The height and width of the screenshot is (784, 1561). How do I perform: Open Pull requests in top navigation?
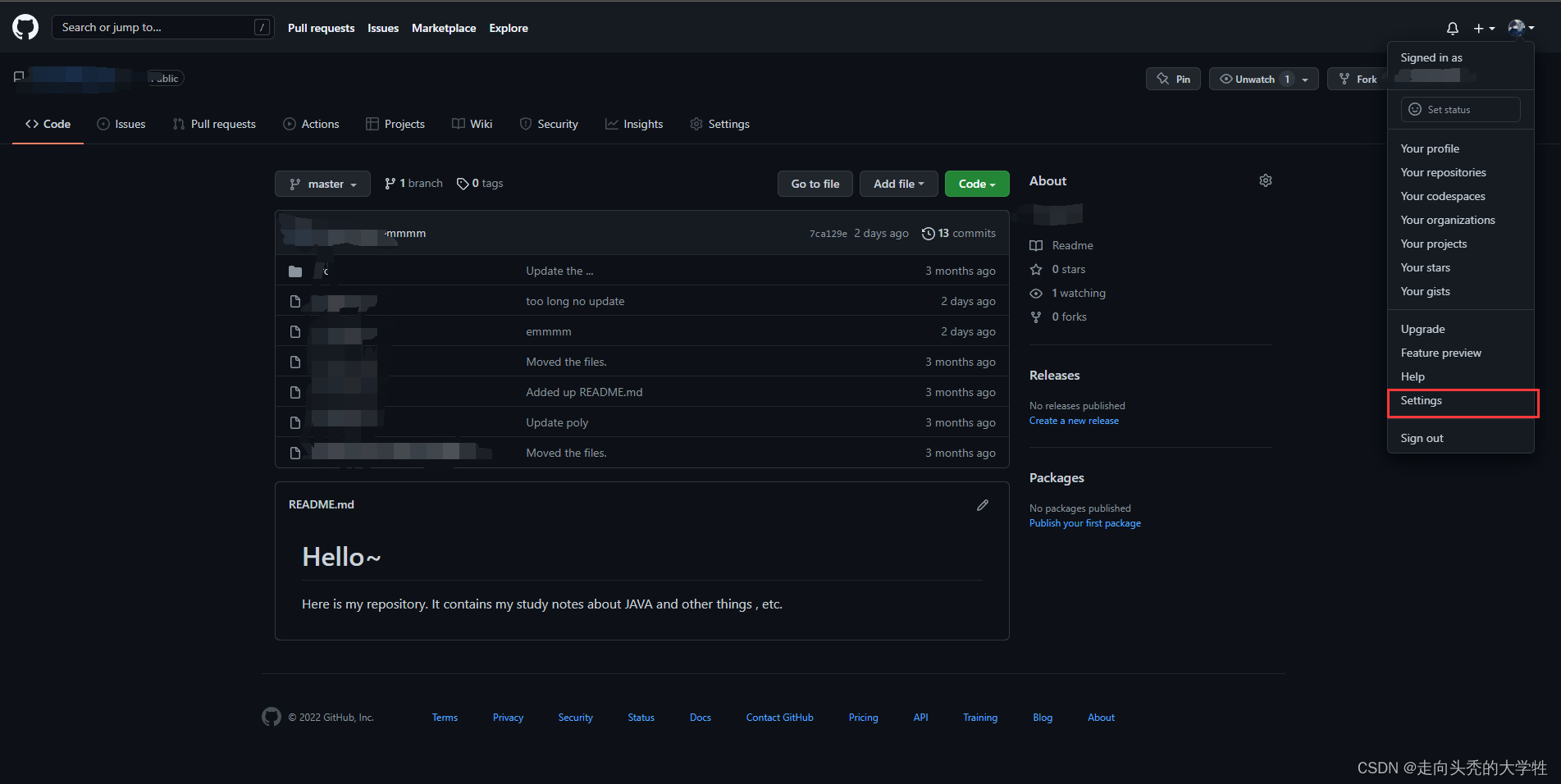tap(322, 28)
